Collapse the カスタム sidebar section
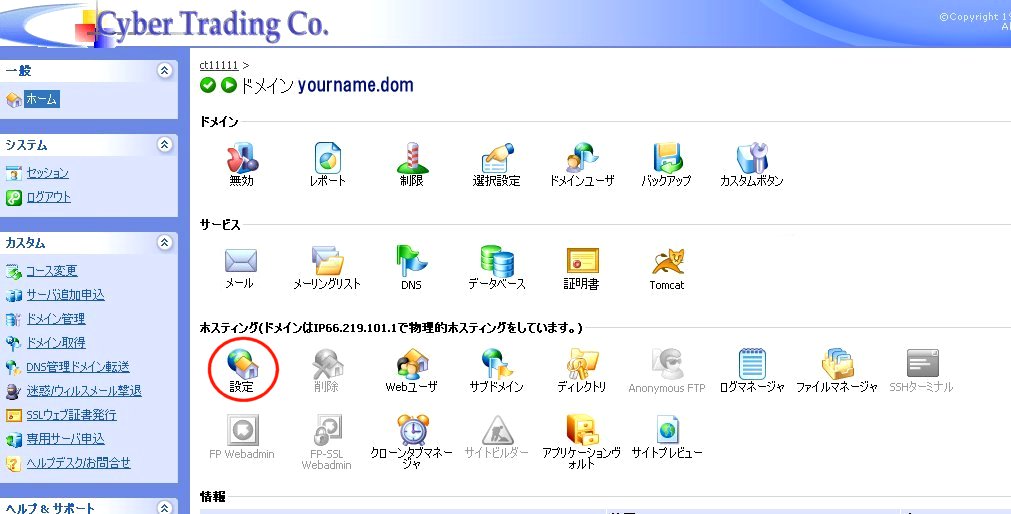The height and width of the screenshot is (514, 1011). [x=165, y=243]
